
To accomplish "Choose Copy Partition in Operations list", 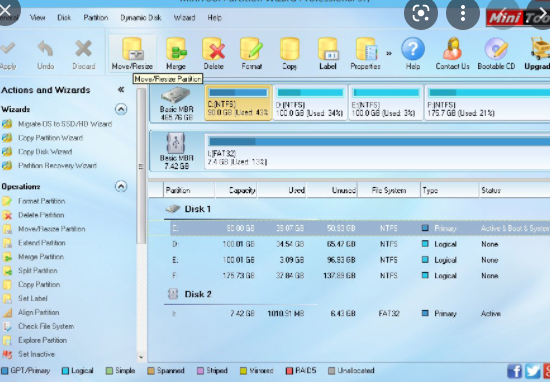I will pyautogui.click(x=31, y=284).
